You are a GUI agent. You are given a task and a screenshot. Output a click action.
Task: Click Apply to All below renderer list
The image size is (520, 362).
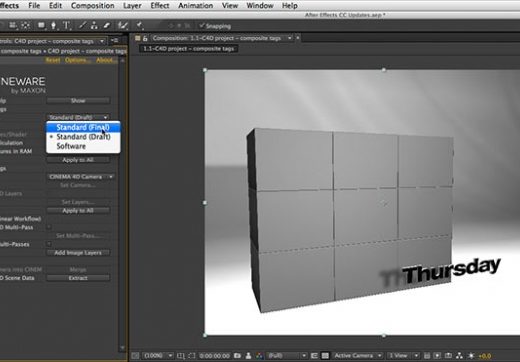[78, 160]
